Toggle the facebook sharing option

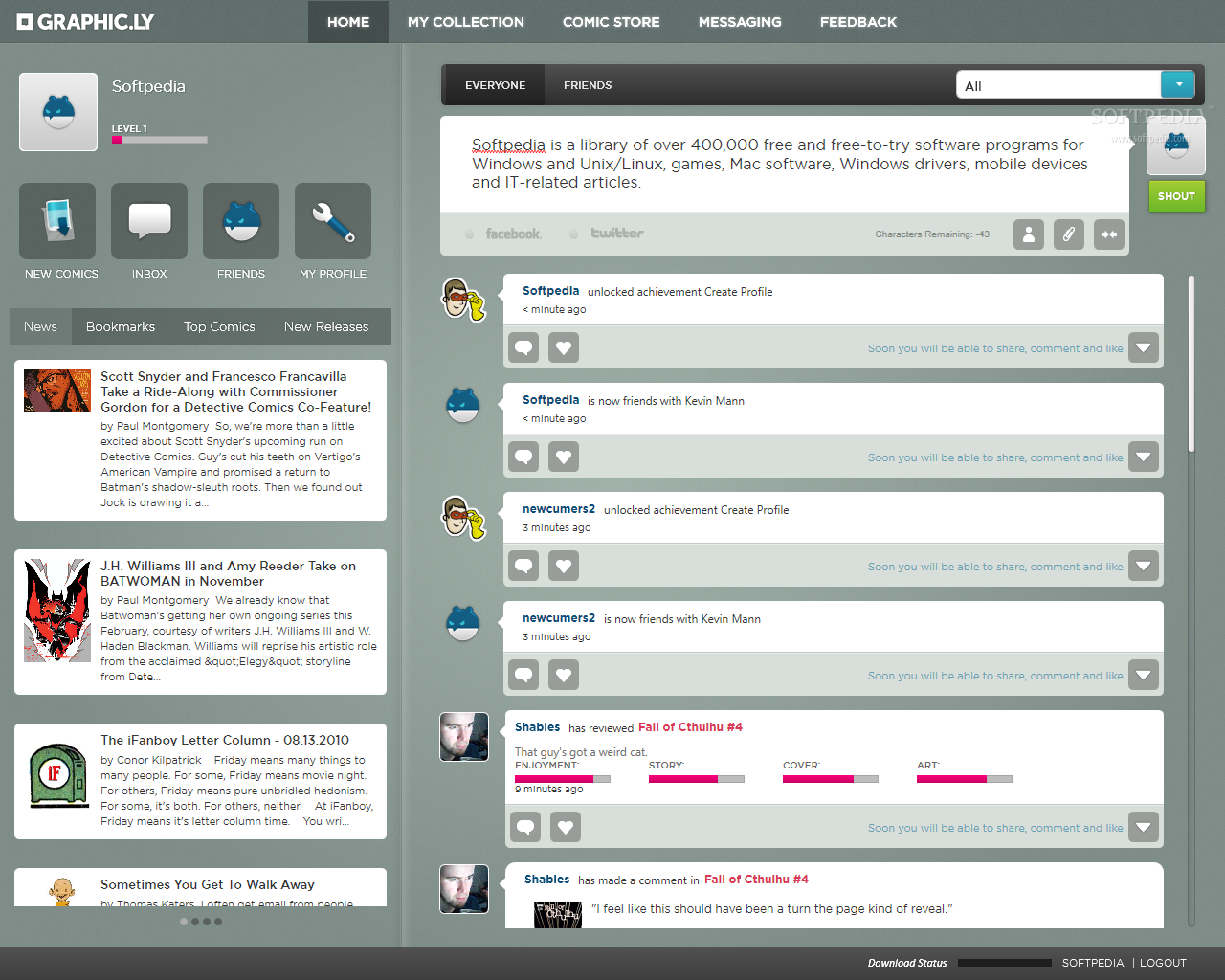(x=503, y=234)
